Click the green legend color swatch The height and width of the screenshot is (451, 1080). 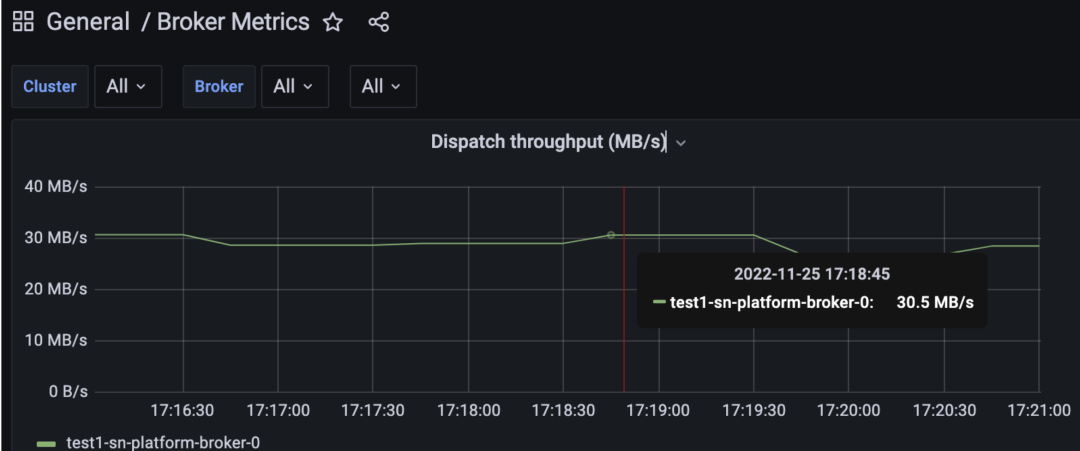(46, 445)
